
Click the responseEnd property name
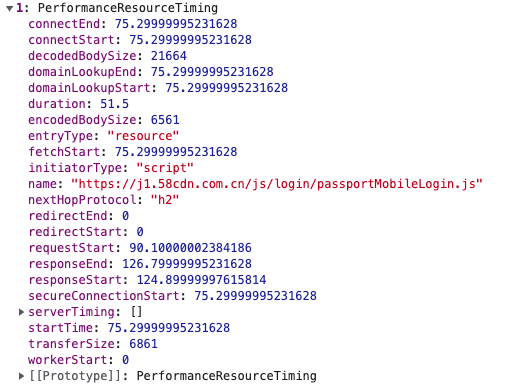68,264
